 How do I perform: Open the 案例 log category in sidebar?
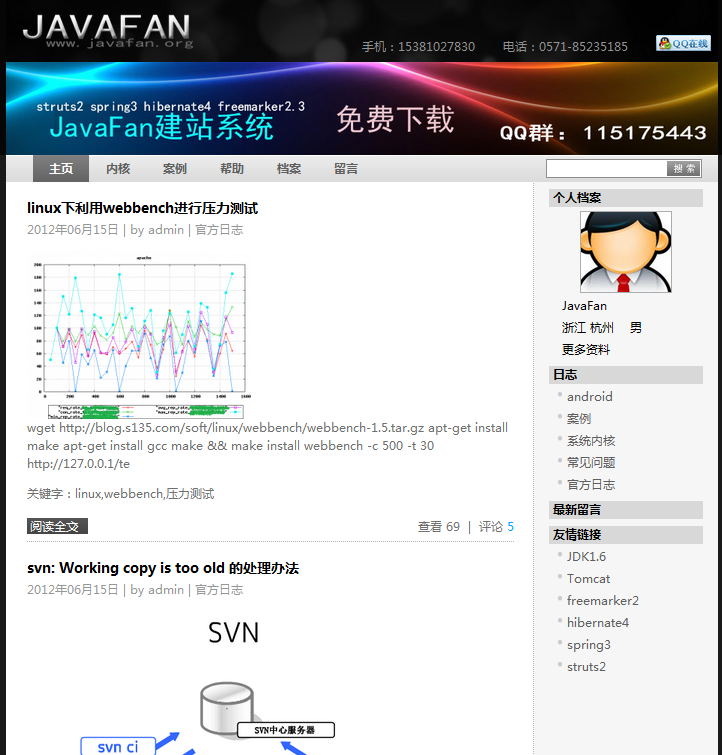coord(579,419)
